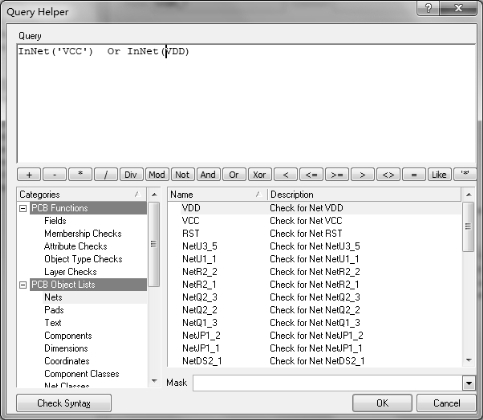Select the NetU1_1 row
The width and height of the screenshot is (483, 420).
[x=314, y=259]
